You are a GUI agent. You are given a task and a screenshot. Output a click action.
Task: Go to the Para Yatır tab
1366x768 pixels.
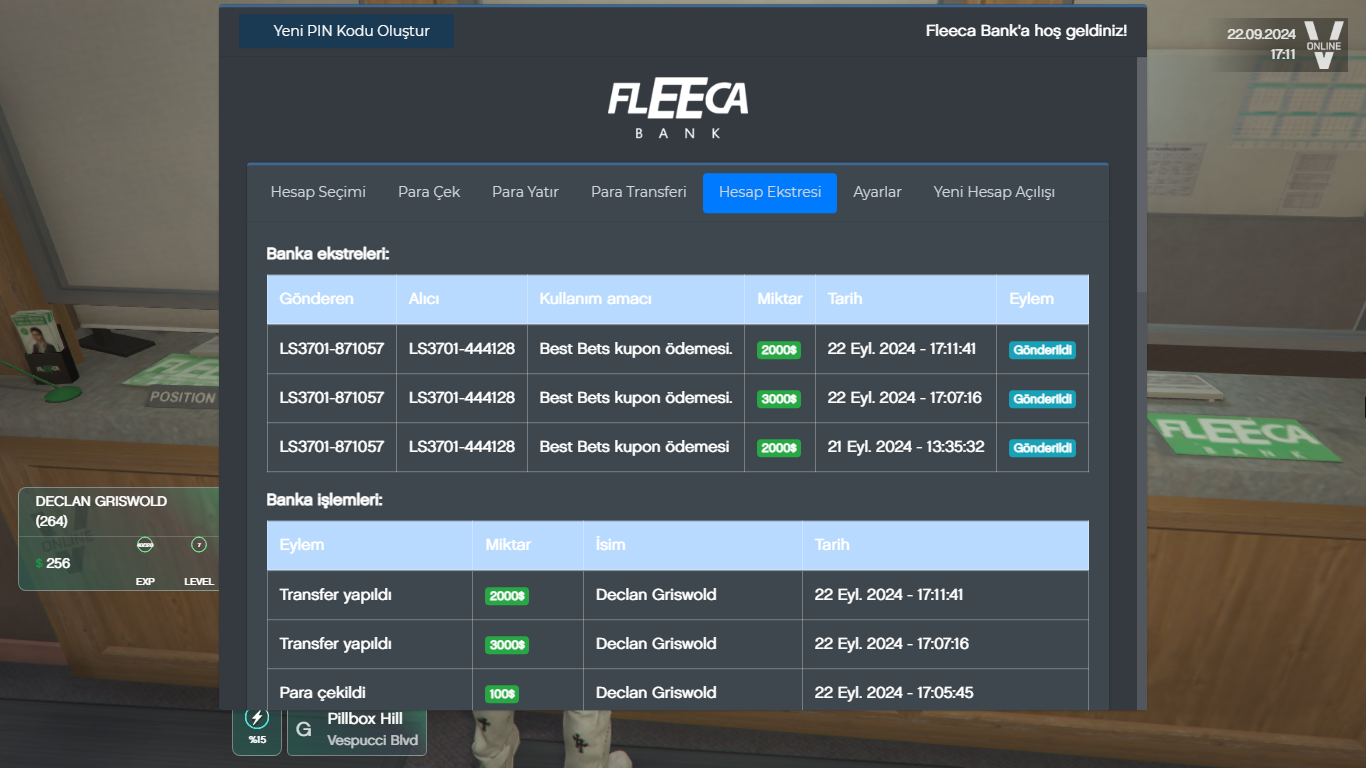(525, 192)
